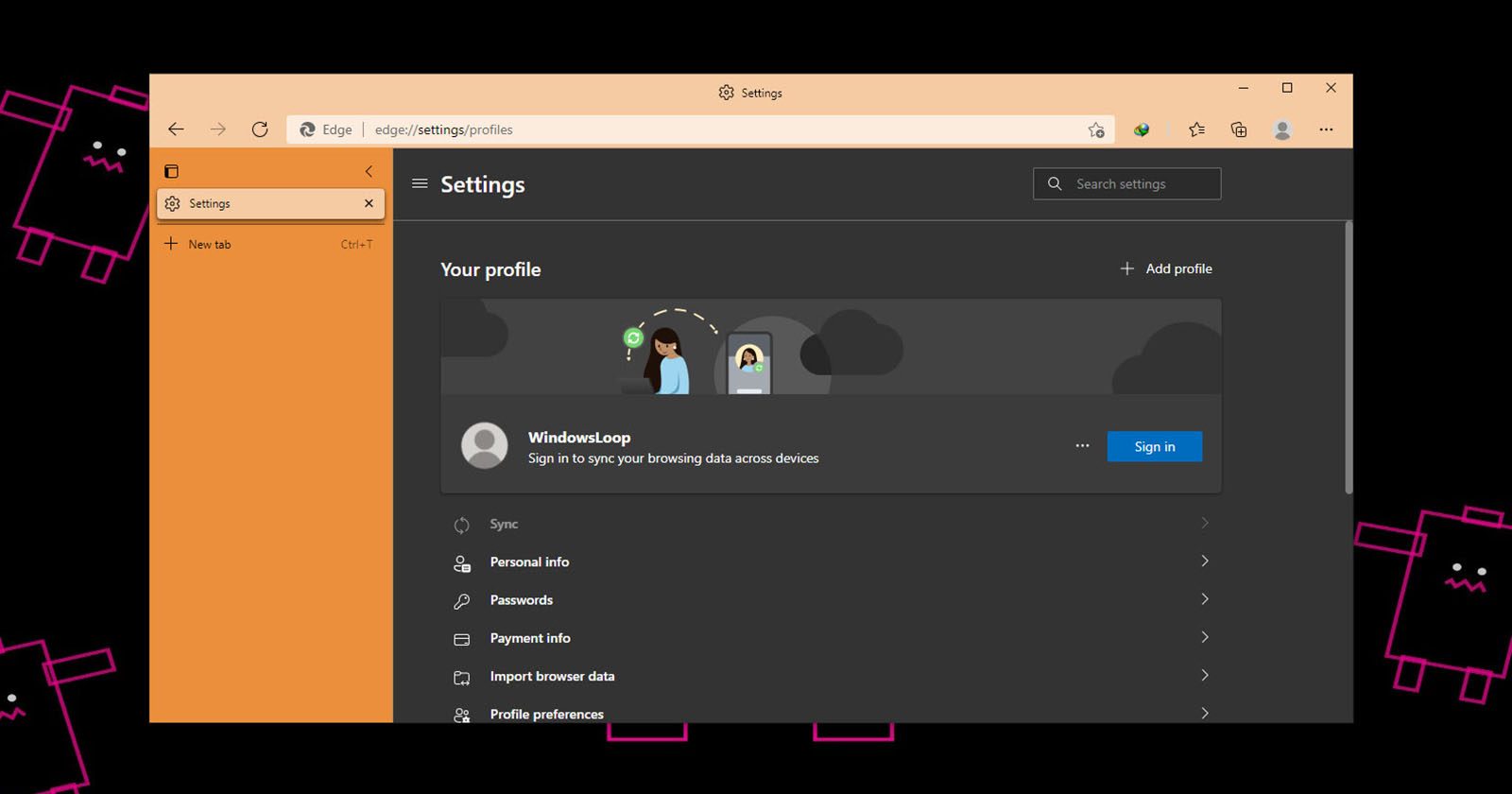1512x794 pixels.
Task: Click the search magnifier icon
Action: click(x=1055, y=183)
